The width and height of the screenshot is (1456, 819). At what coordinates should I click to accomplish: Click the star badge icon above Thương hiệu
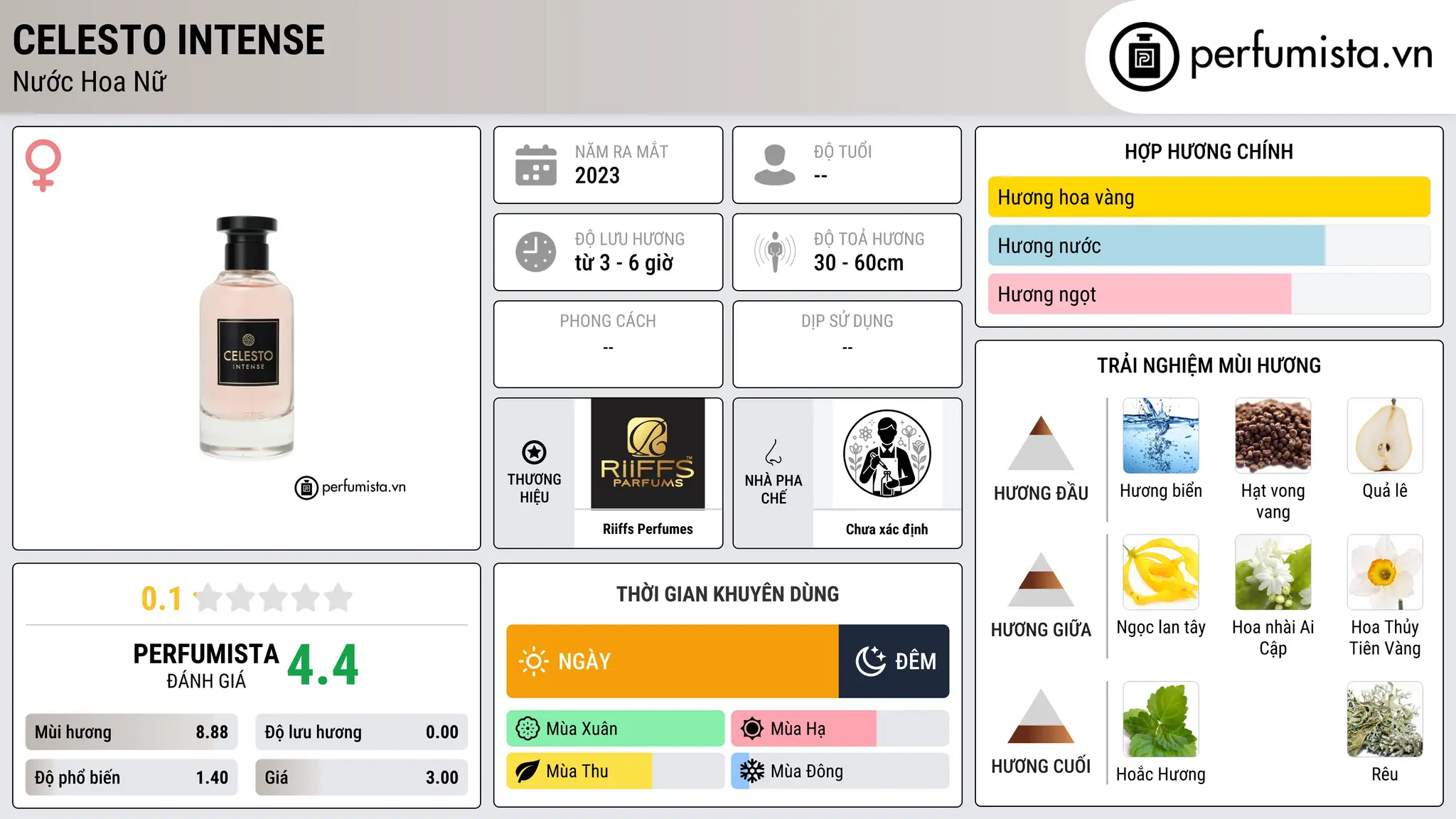tap(534, 452)
